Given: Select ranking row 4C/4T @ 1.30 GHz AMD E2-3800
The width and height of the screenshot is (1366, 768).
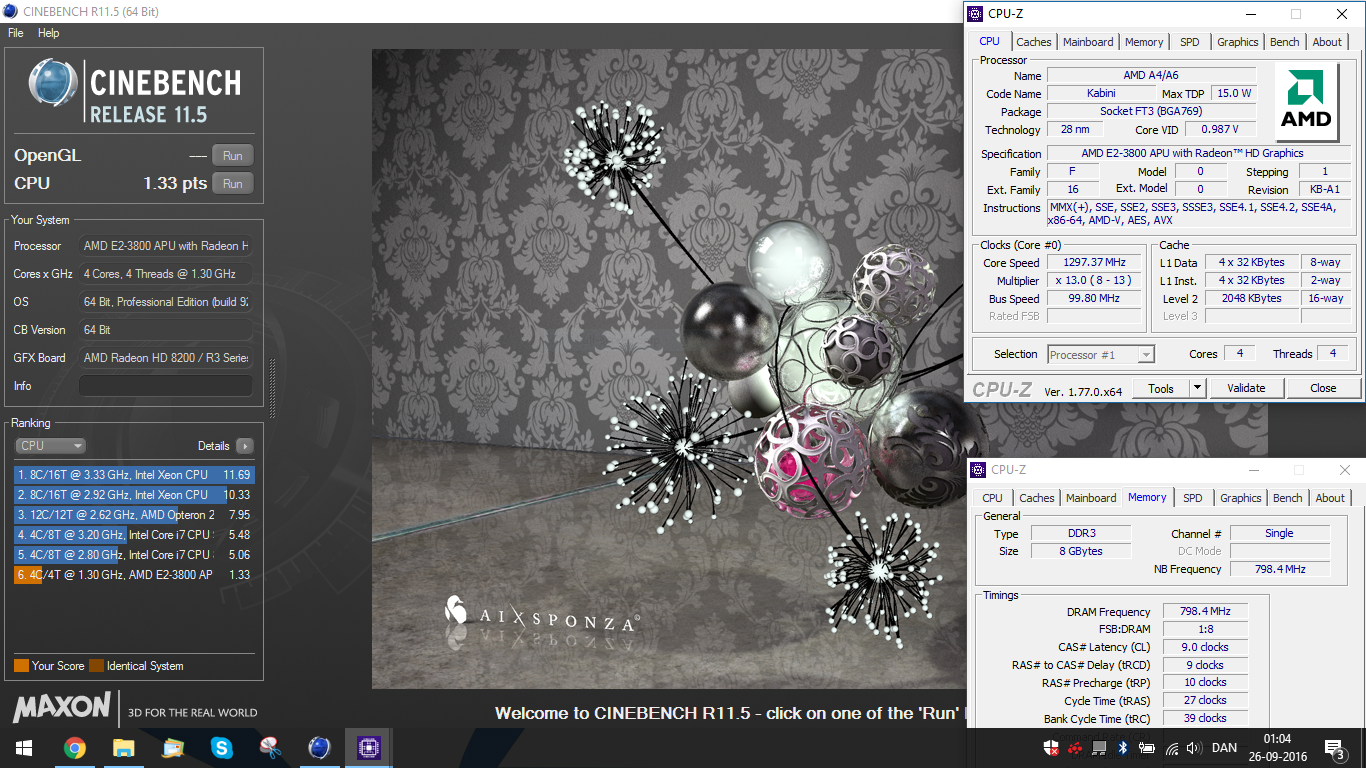Looking at the screenshot, I should coord(134,575).
